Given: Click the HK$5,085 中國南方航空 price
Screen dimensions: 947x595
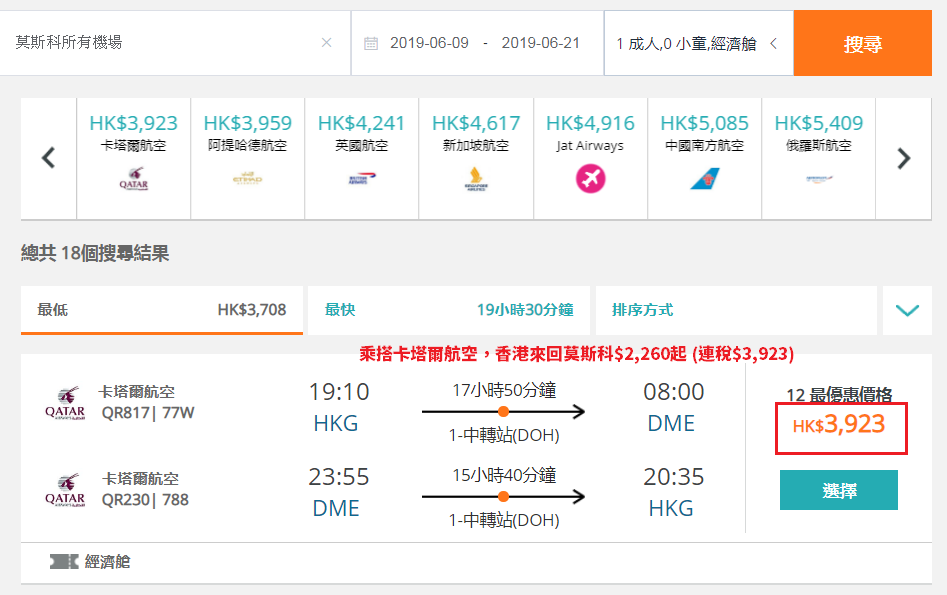Looking at the screenshot, I should (x=705, y=123).
